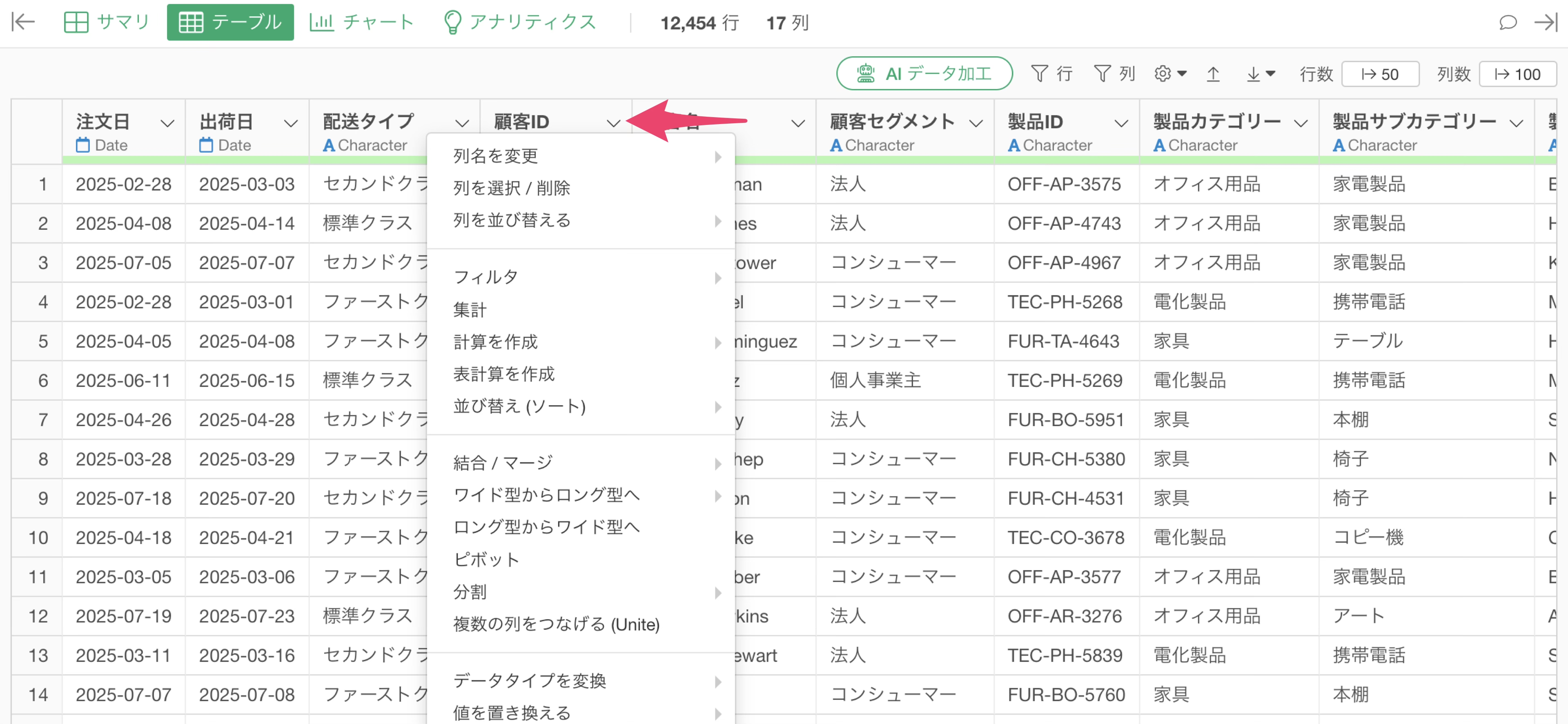Image resolution: width=1568 pixels, height=724 pixels.
Task: Collapse the 顧客ID column menu chevron
Action: (614, 123)
